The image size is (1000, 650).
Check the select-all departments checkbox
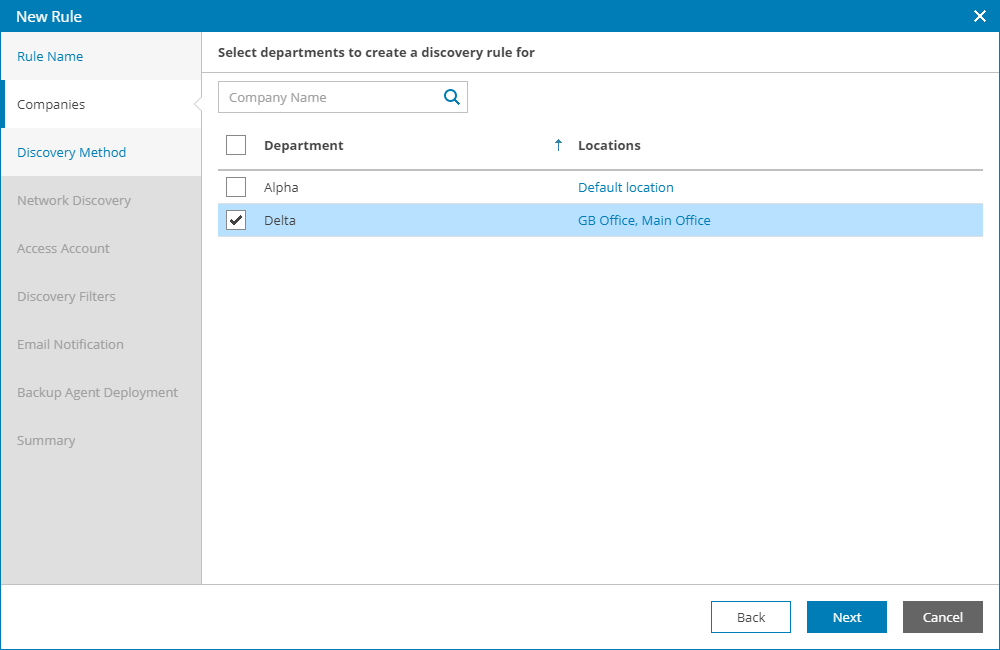coord(236,145)
